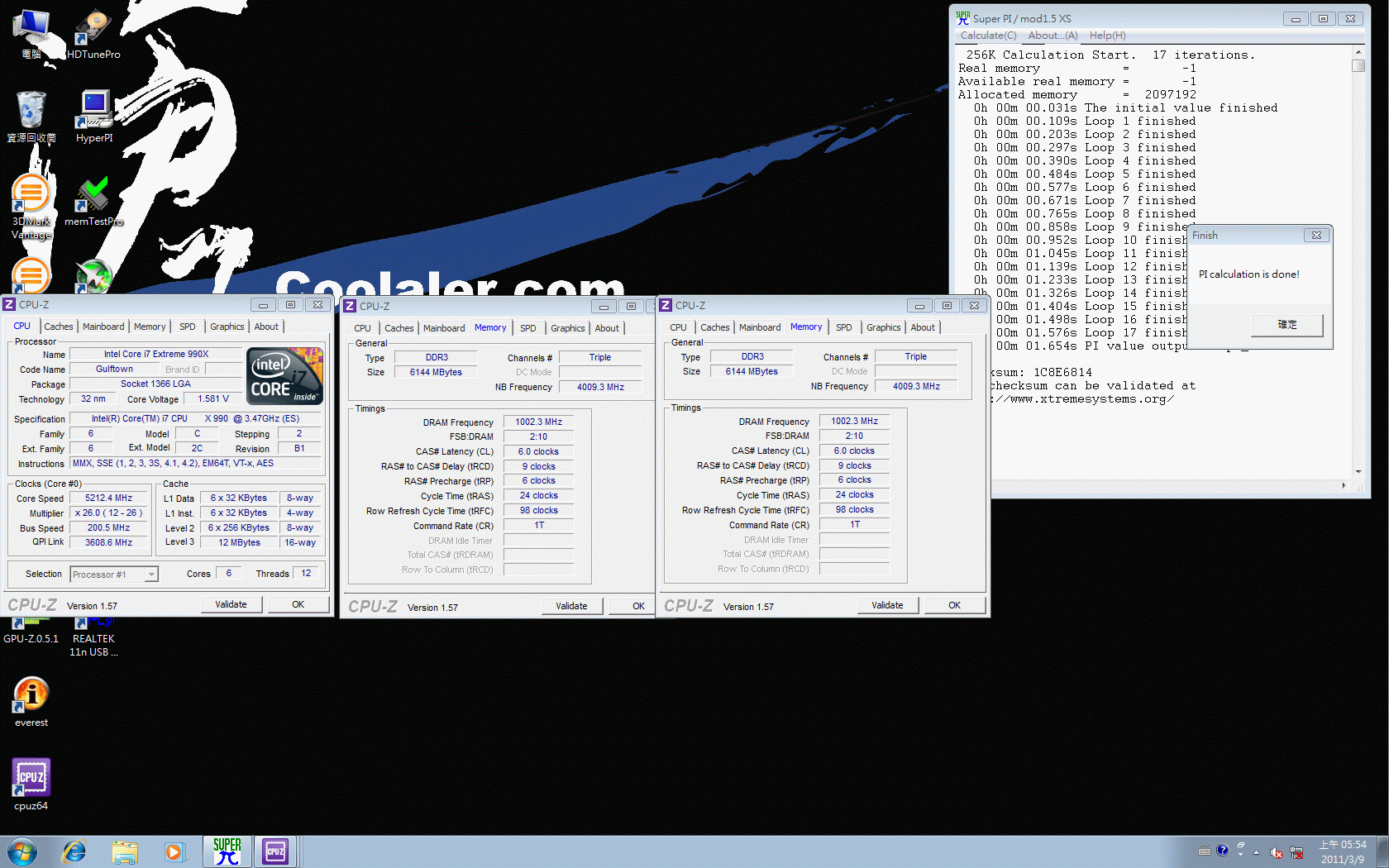Click the GPU-Z.0.5.1 desktop icon label
Viewport: 1389px width, 868px height.
[31, 639]
